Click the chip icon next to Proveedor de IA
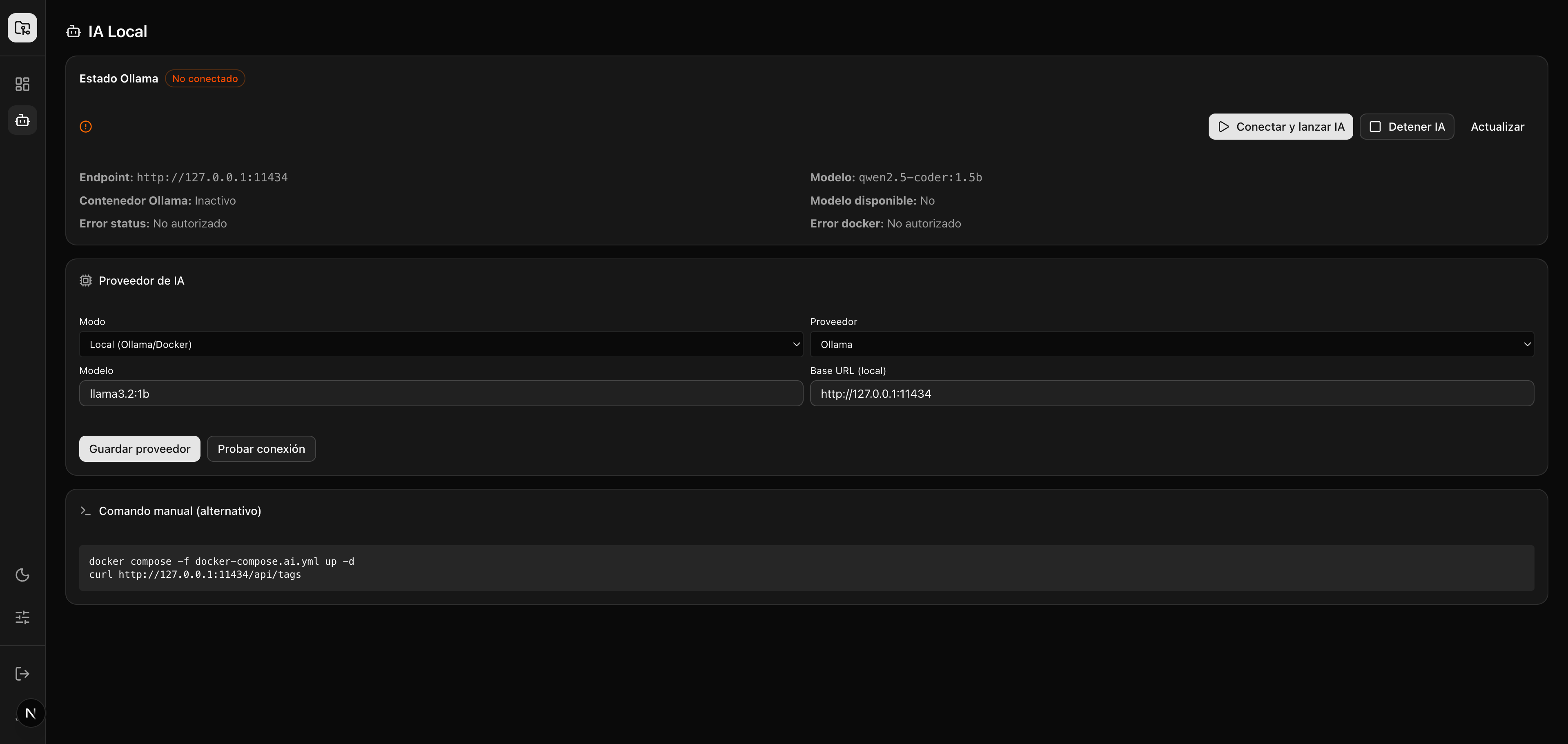The width and height of the screenshot is (1568, 744). point(86,281)
